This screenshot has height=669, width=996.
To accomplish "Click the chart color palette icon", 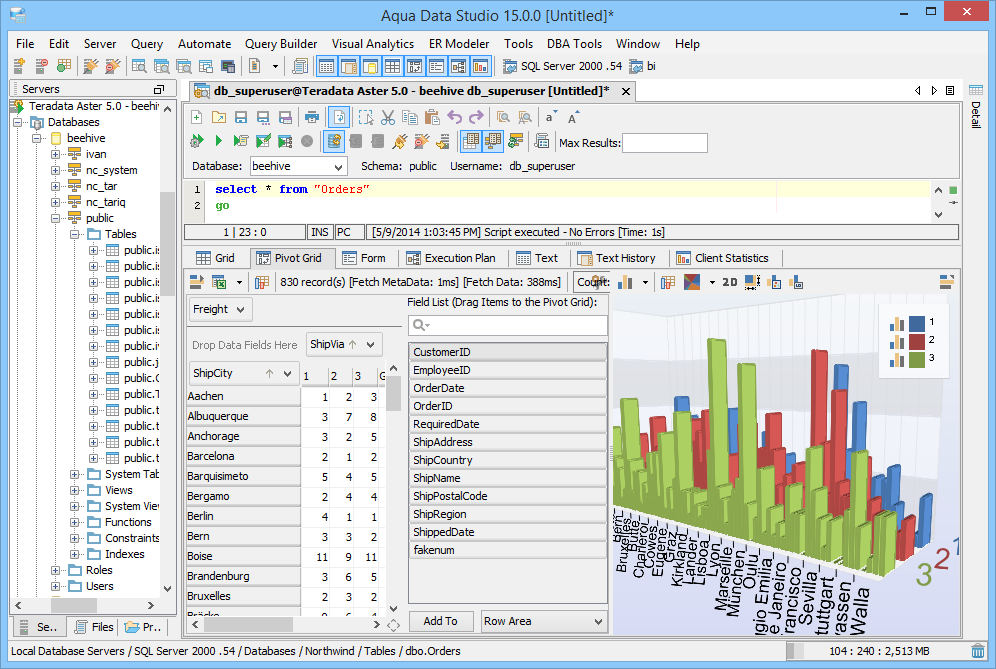I will [692, 282].
